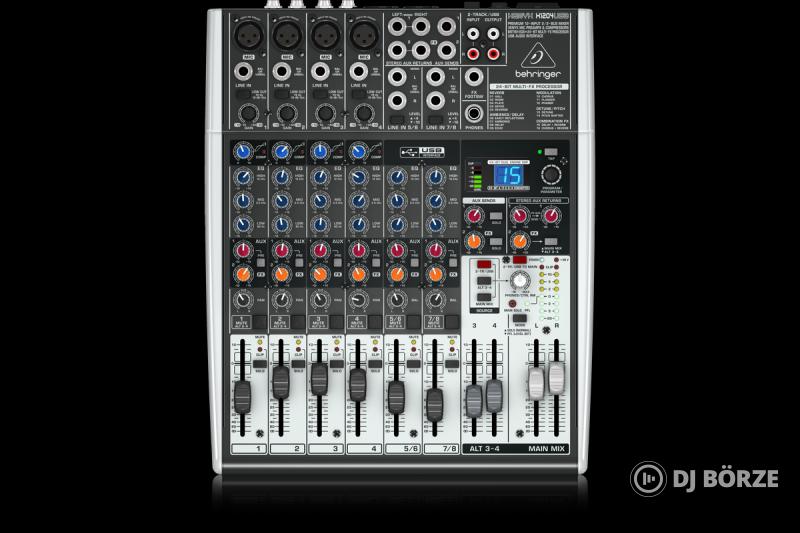800x533 pixels.
Task: Click the "24-BIT MULTI-FX PROCESSOR" heading
Action: (528, 87)
